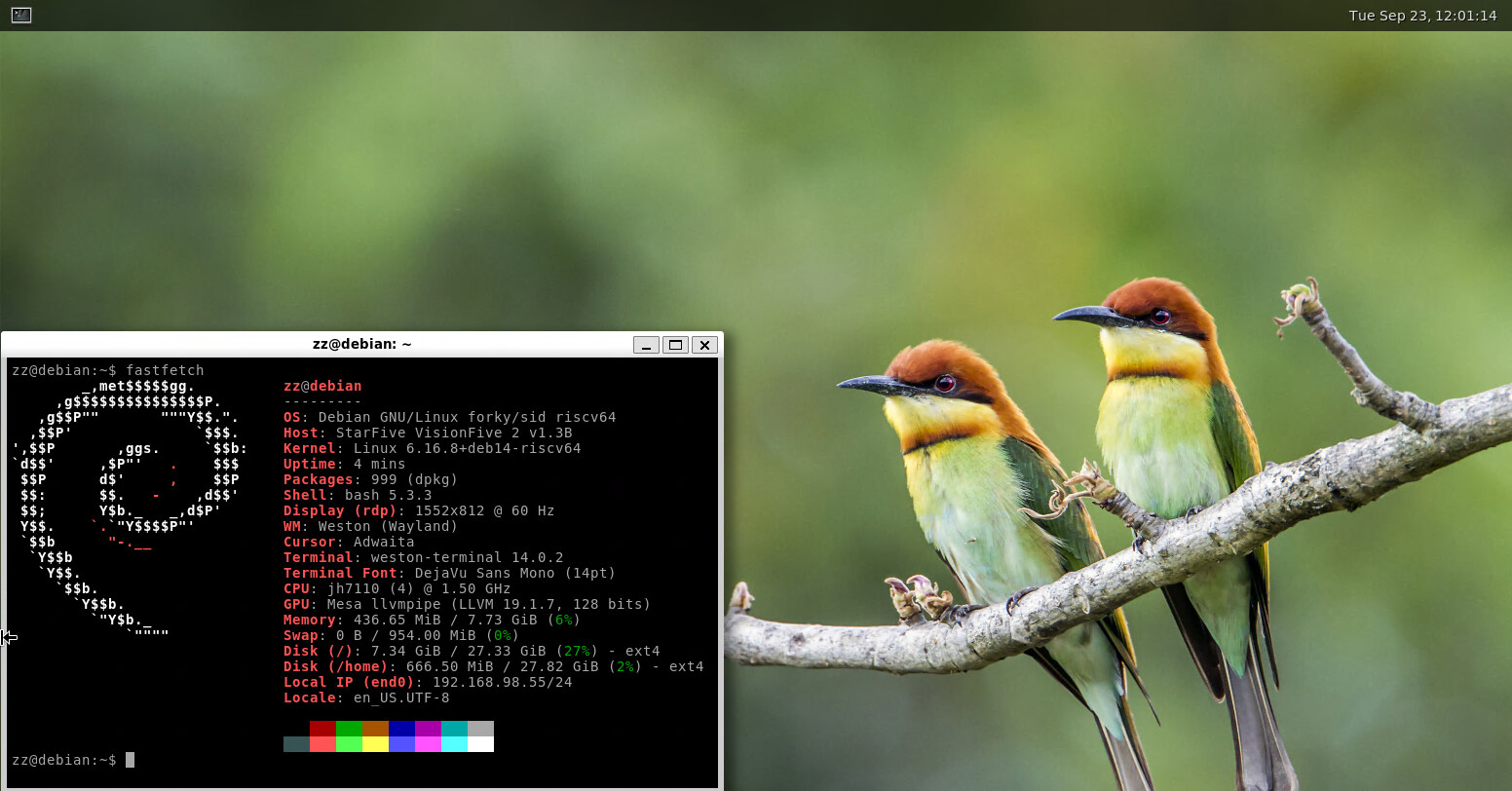This screenshot has width=1512, height=791.
Task: Click the pink magenta color block
Action: click(428, 744)
